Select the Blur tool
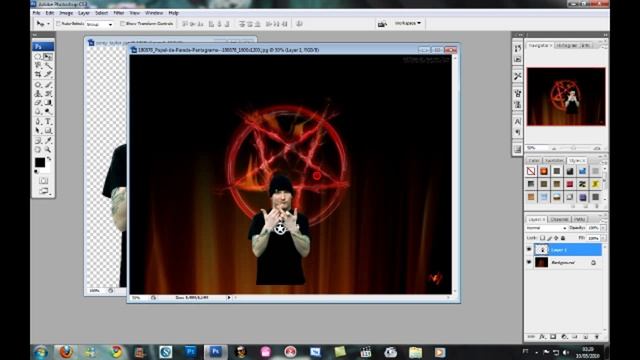This screenshot has height=360, width=640. click(x=38, y=111)
